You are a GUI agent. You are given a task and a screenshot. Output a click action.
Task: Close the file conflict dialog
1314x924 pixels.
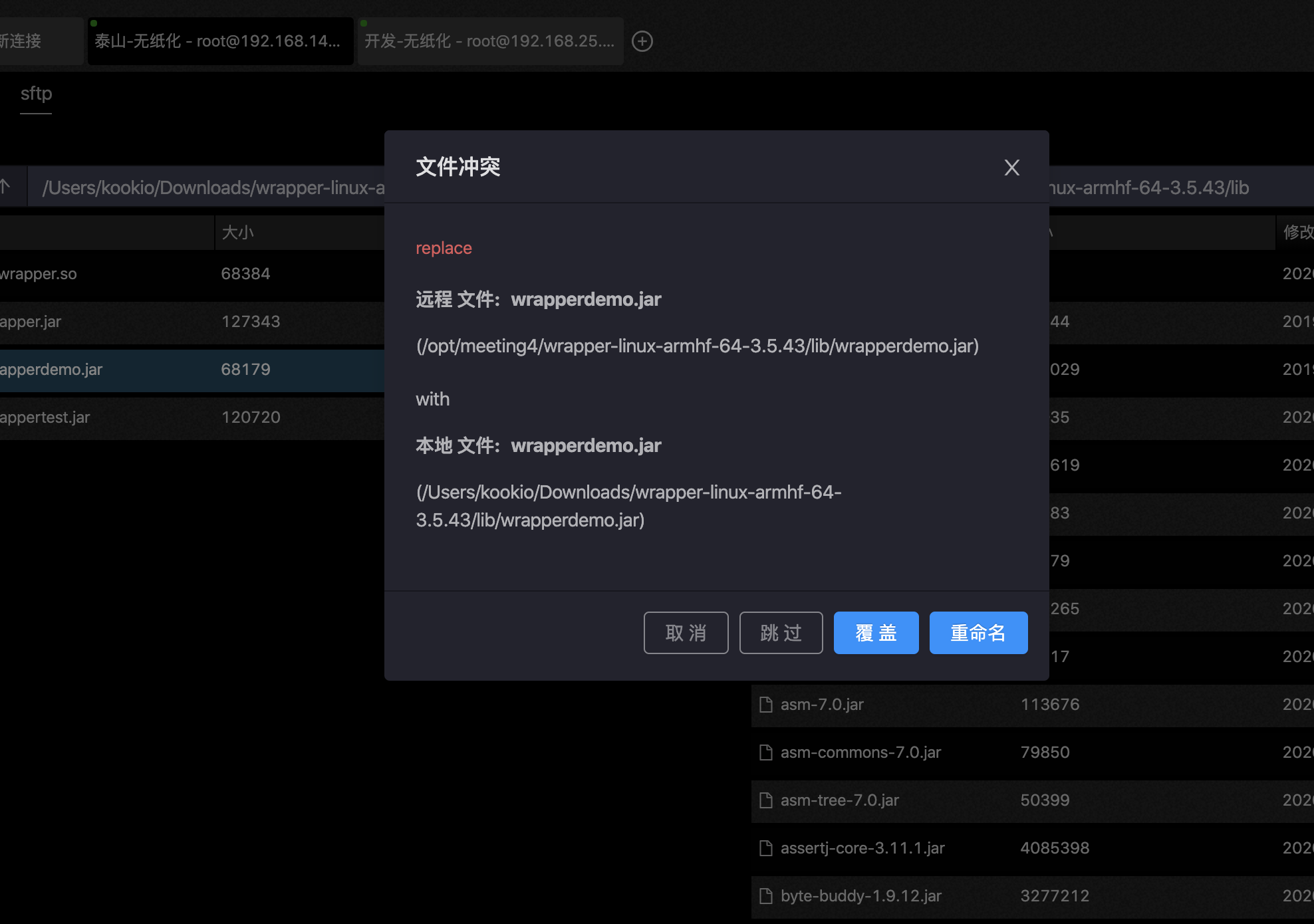click(1011, 168)
